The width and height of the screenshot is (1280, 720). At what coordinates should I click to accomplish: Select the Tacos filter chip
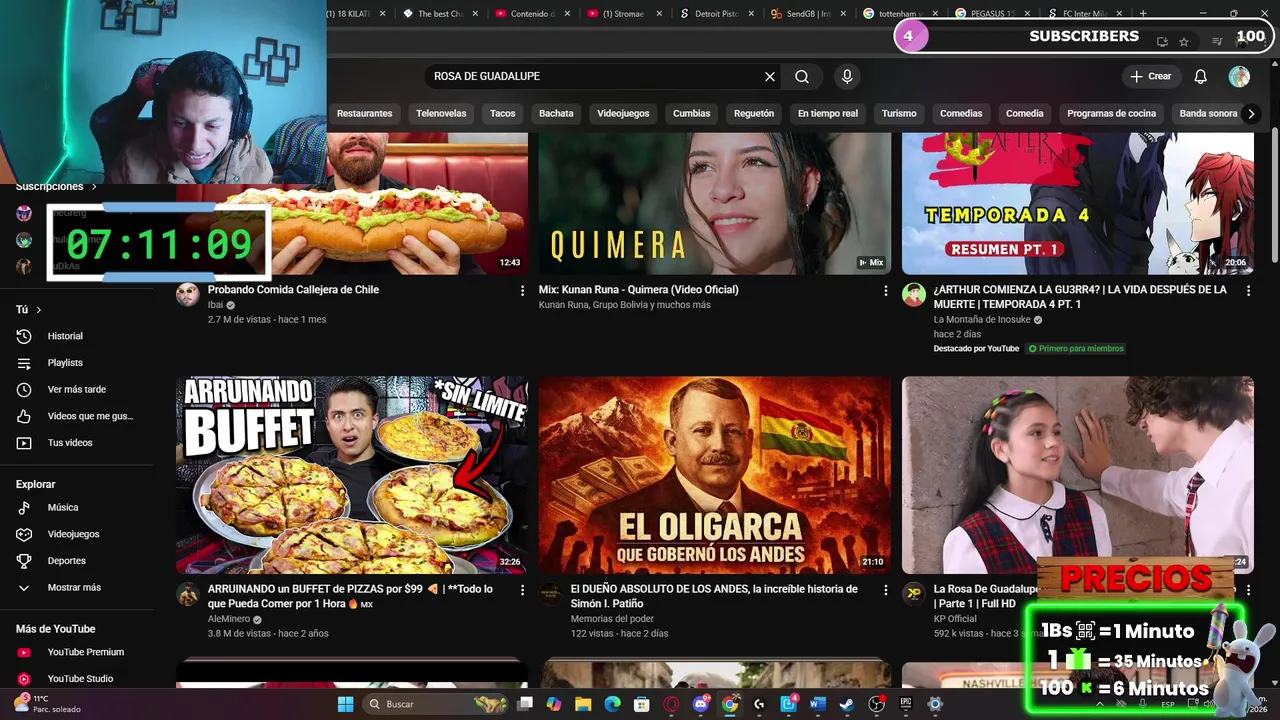click(503, 114)
